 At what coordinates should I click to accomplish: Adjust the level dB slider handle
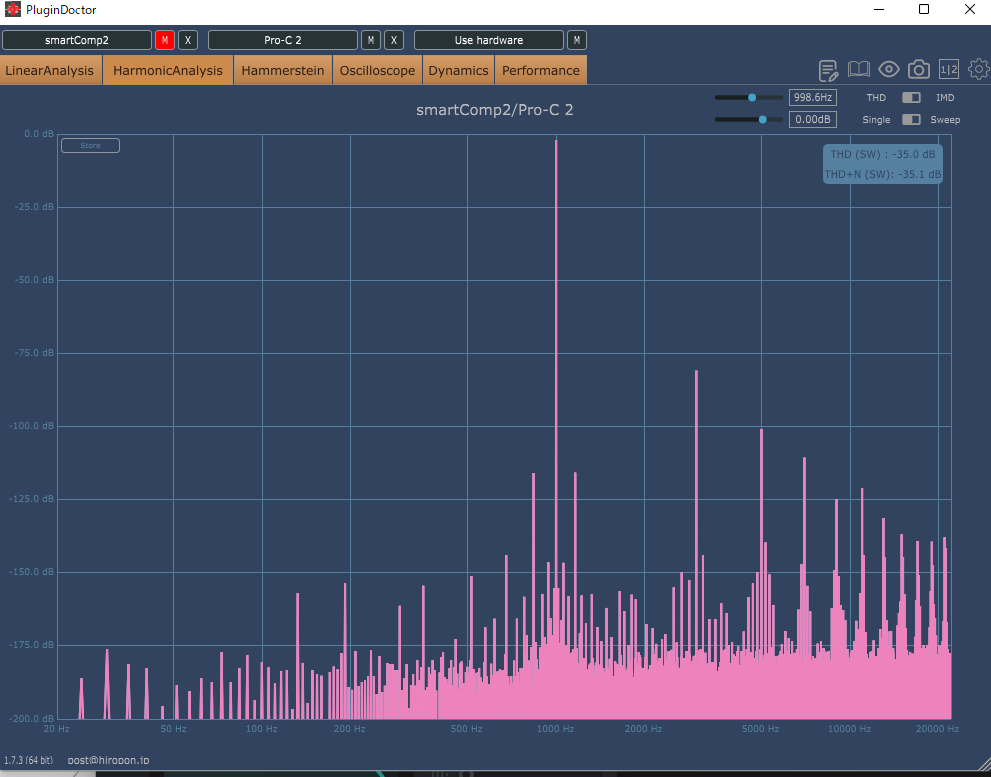click(x=762, y=119)
